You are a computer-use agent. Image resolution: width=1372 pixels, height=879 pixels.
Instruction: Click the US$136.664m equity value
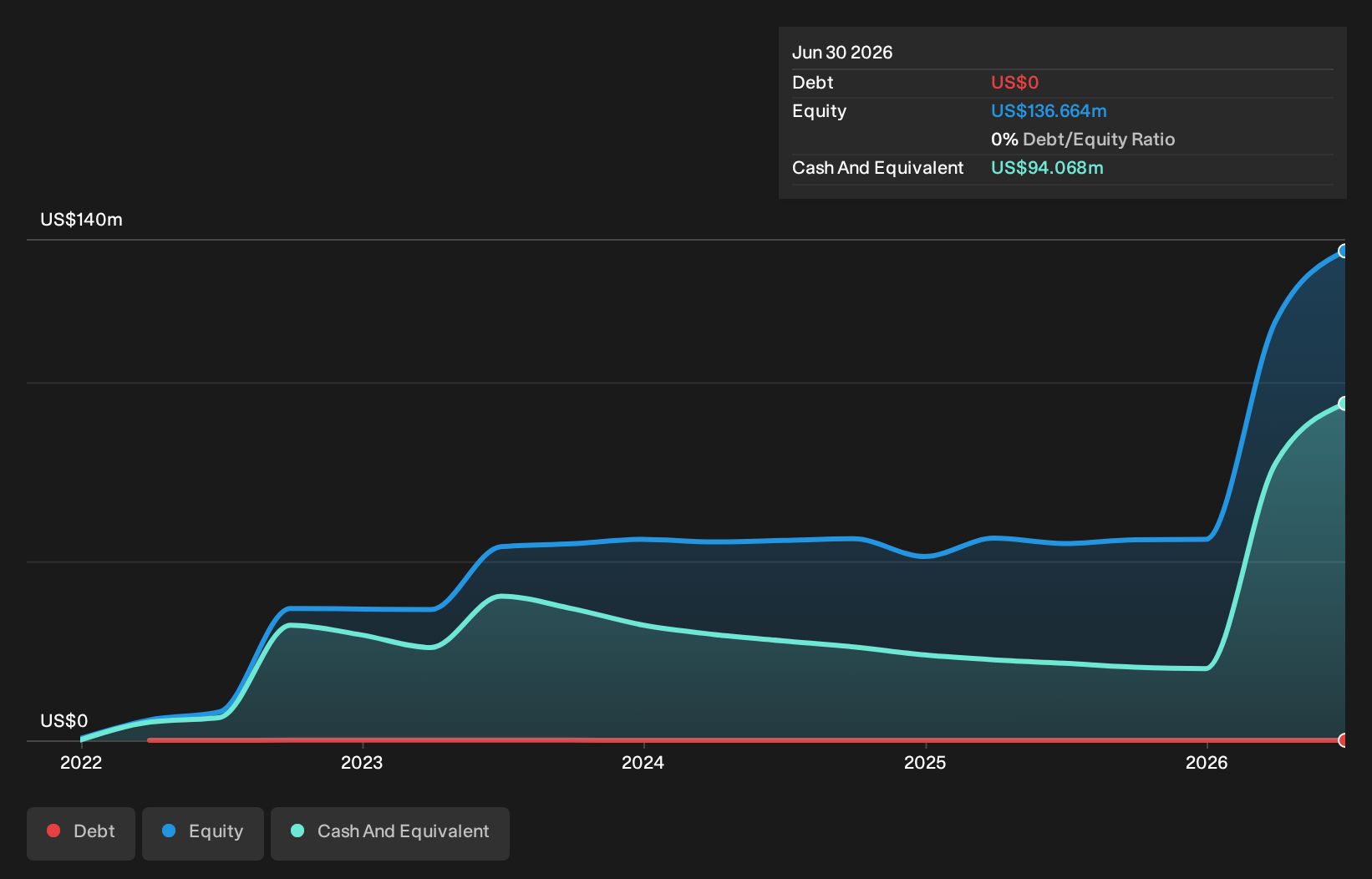point(1049,111)
